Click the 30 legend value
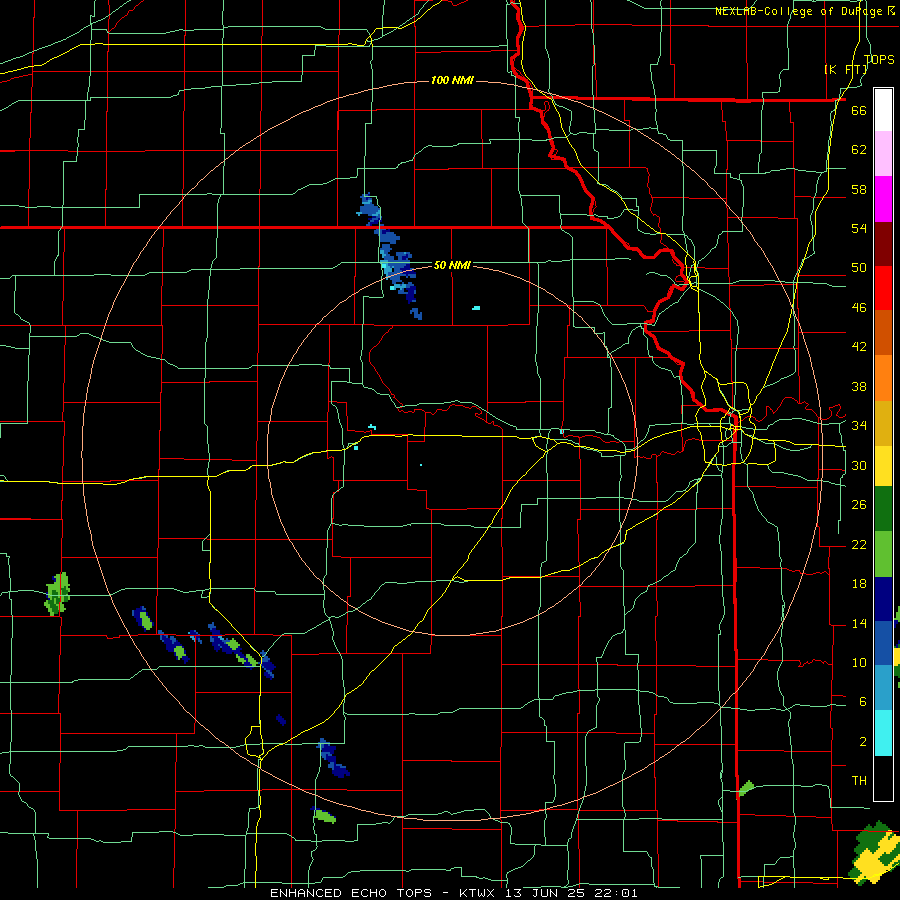The height and width of the screenshot is (900, 900). tap(859, 465)
